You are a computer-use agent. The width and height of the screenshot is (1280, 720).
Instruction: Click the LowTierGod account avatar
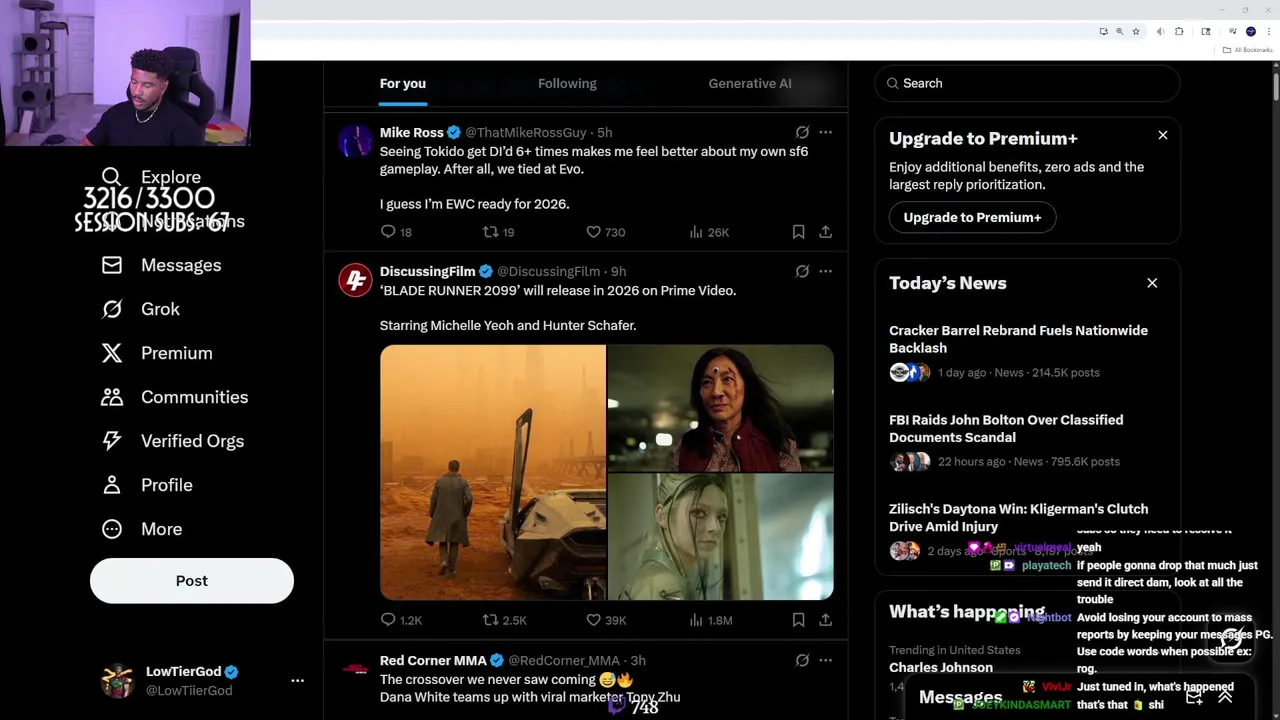click(x=118, y=680)
